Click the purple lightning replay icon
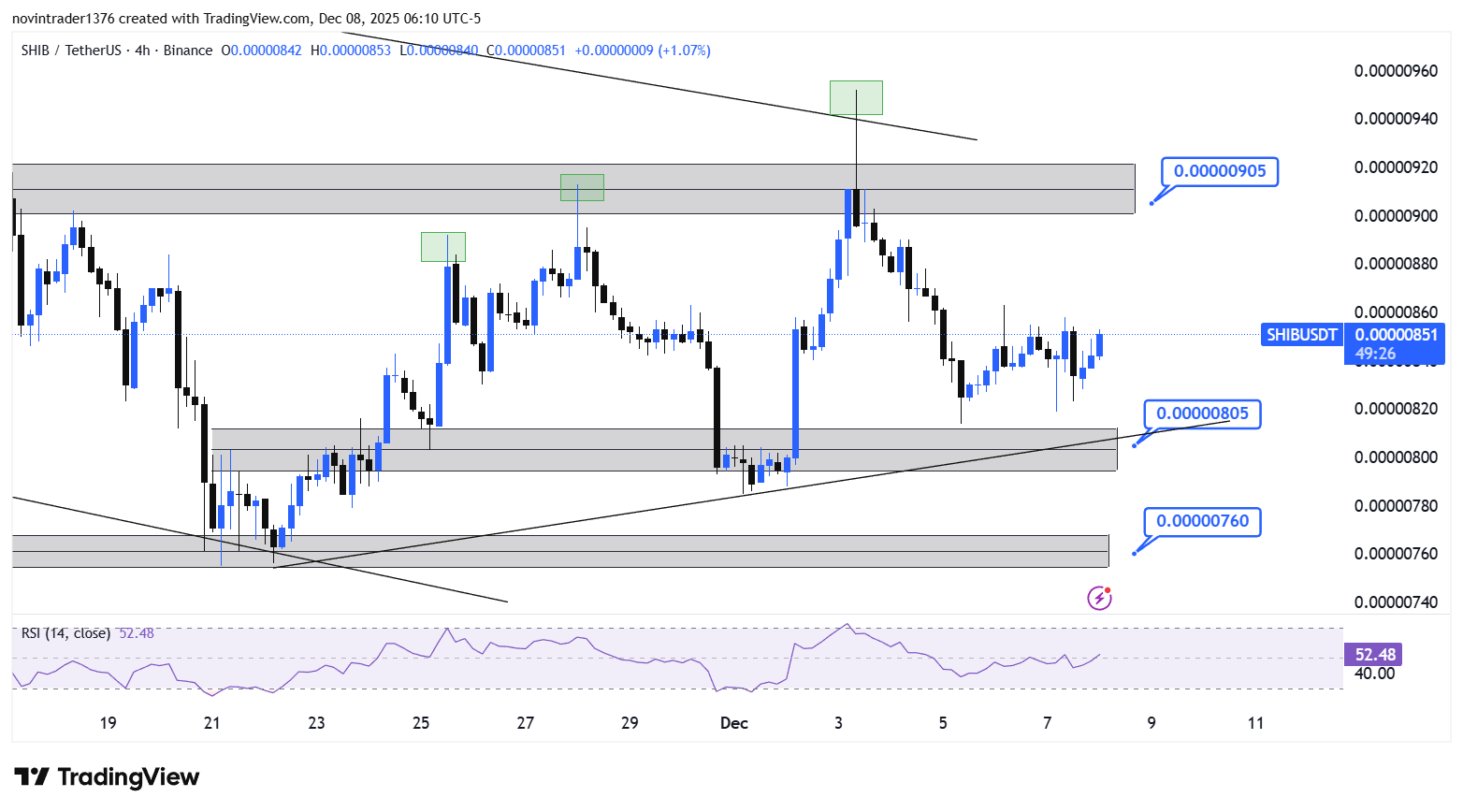This screenshot has width=1463, height=812. pyautogui.click(x=1099, y=598)
